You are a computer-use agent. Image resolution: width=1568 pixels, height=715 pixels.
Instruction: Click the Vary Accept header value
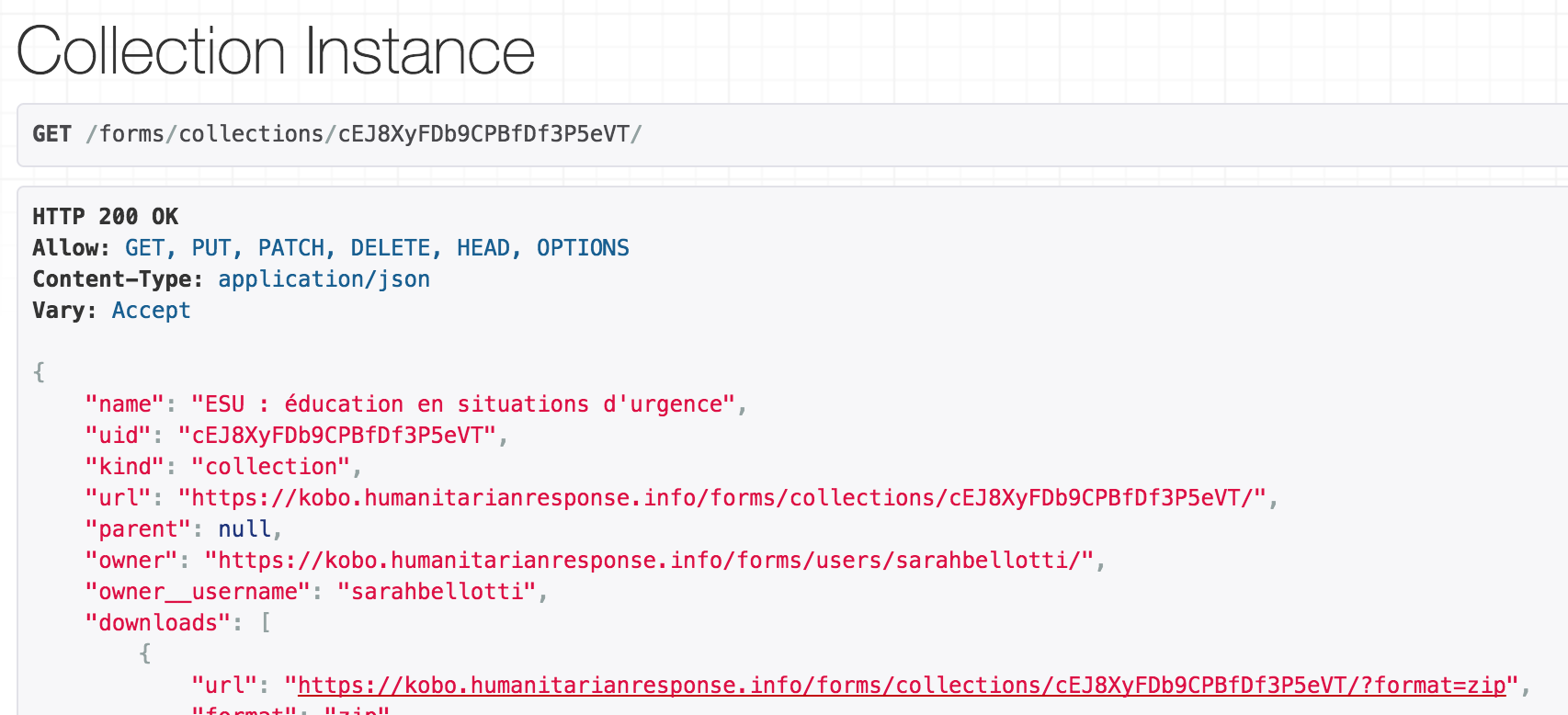coord(151,310)
